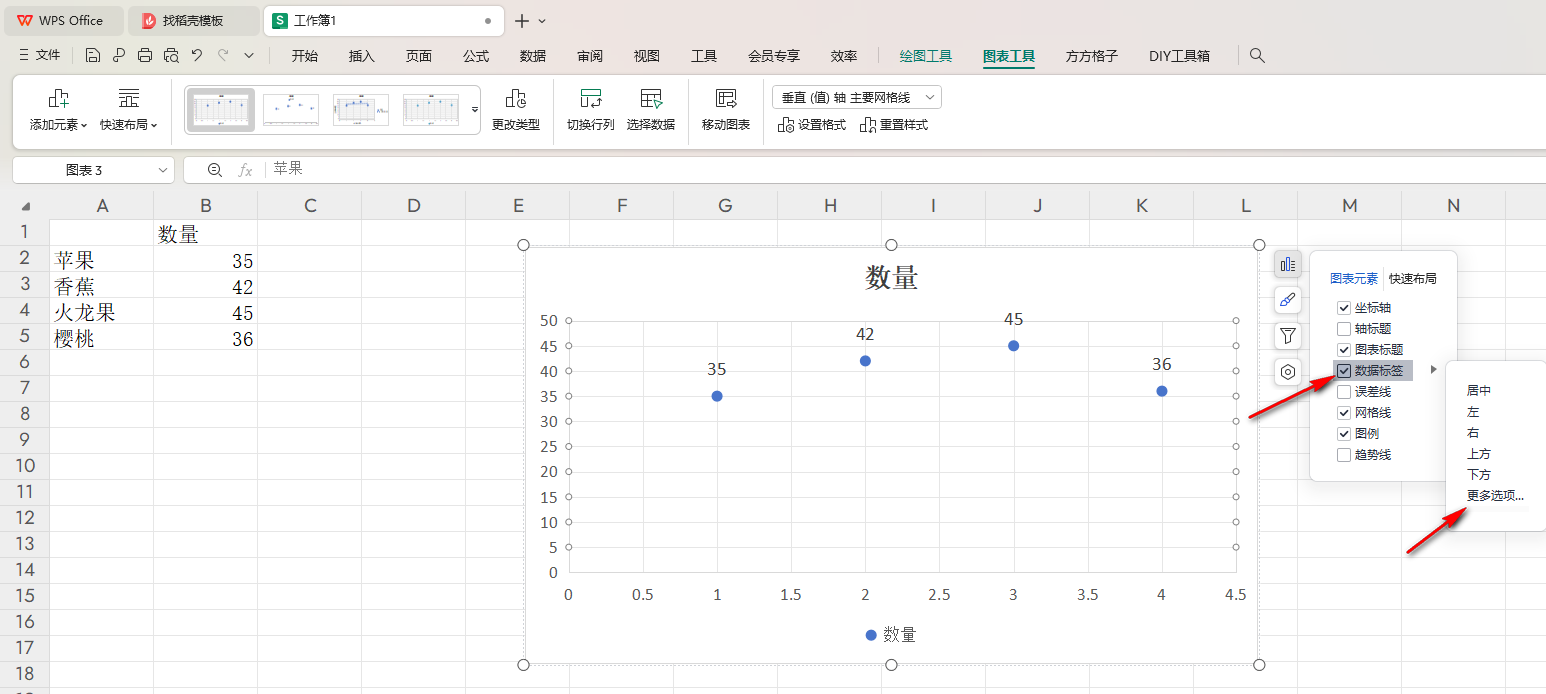Select 下方 data label position

[1479, 475]
